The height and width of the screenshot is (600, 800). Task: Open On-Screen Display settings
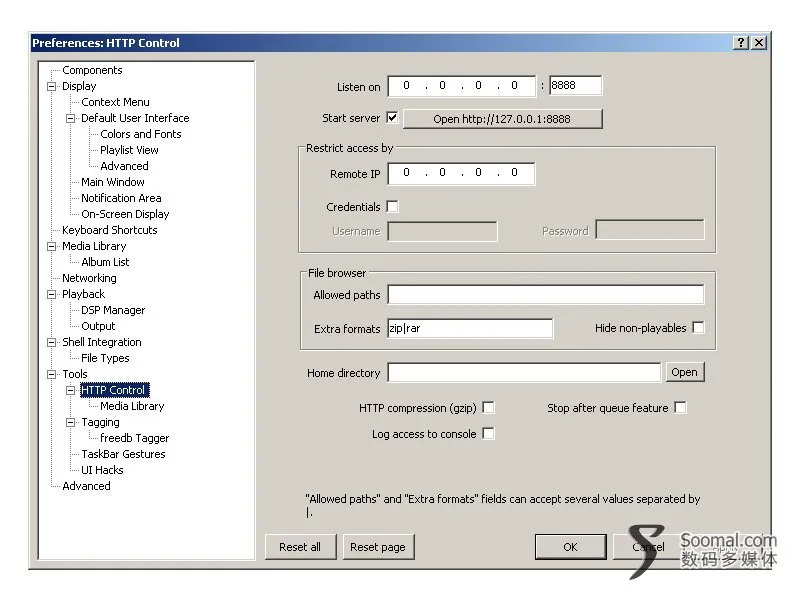[125, 214]
